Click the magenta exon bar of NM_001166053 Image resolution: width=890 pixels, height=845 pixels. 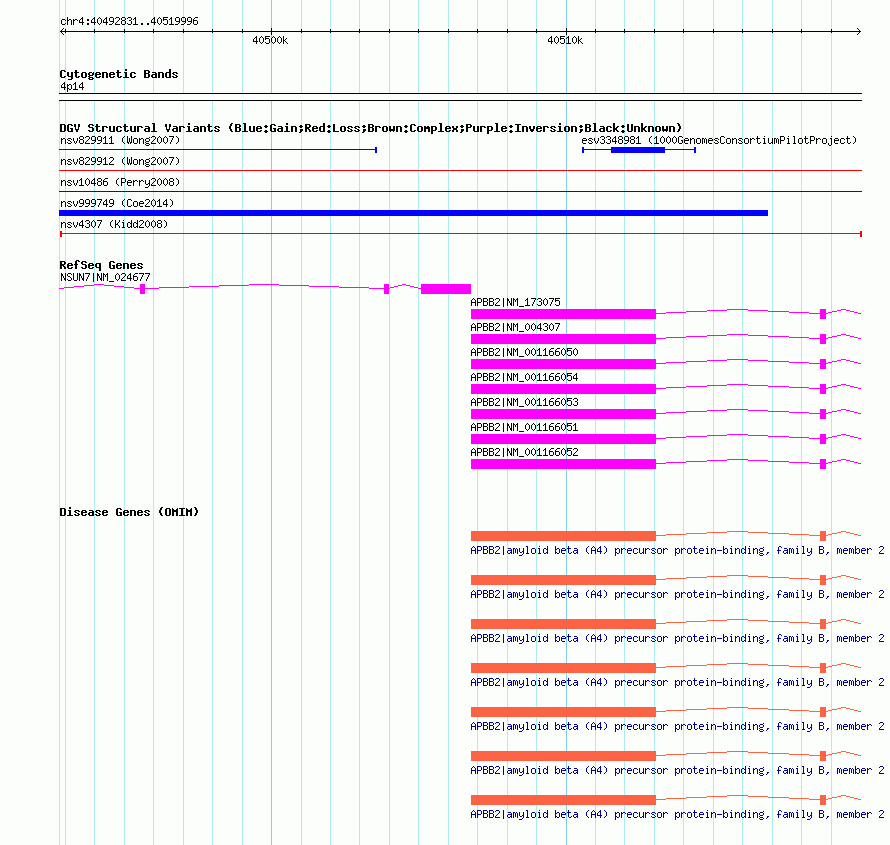(x=563, y=414)
